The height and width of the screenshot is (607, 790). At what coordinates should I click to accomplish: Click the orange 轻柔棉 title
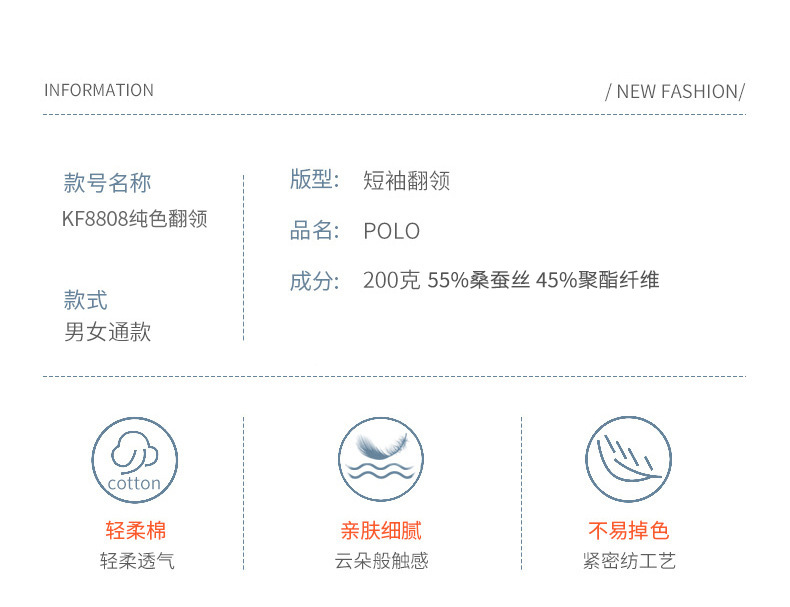(135, 531)
